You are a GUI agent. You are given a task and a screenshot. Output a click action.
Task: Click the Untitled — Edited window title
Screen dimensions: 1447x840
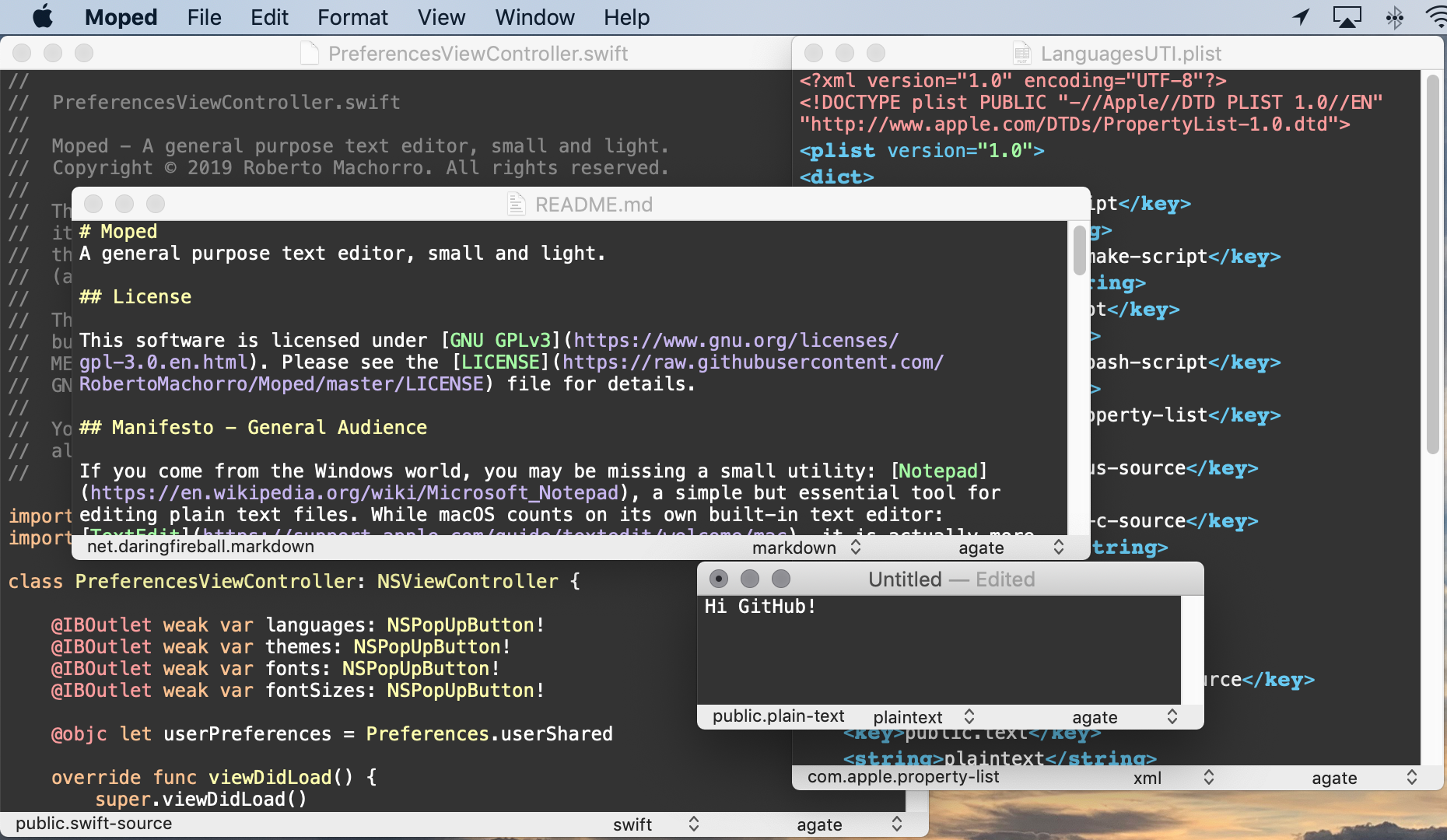[x=951, y=579]
